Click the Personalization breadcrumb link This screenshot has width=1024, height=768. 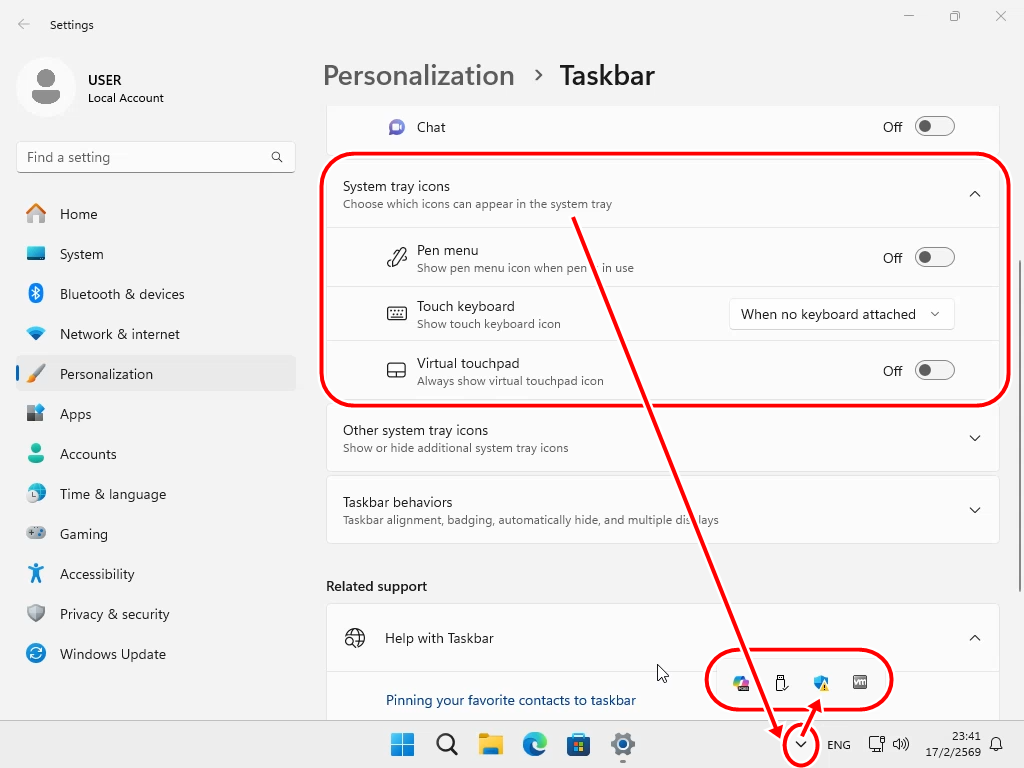(418, 76)
